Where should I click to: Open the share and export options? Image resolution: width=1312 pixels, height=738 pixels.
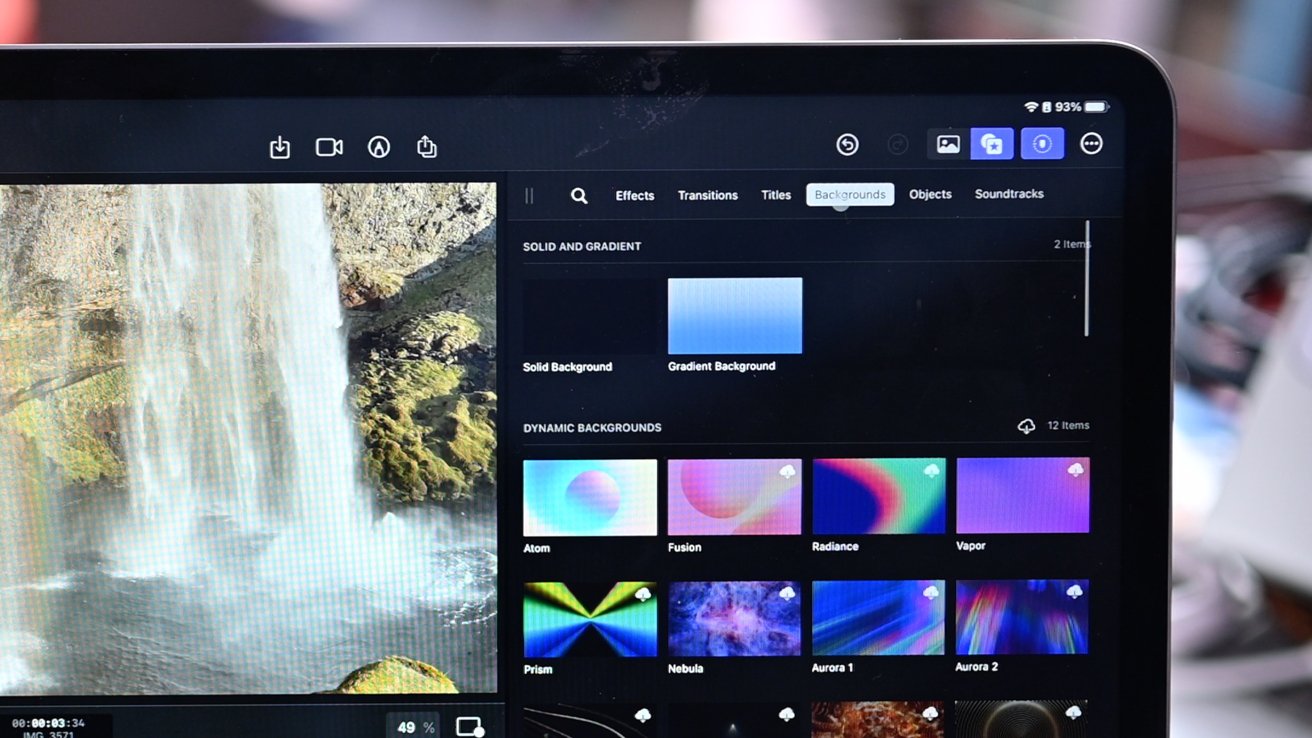(427, 146)
